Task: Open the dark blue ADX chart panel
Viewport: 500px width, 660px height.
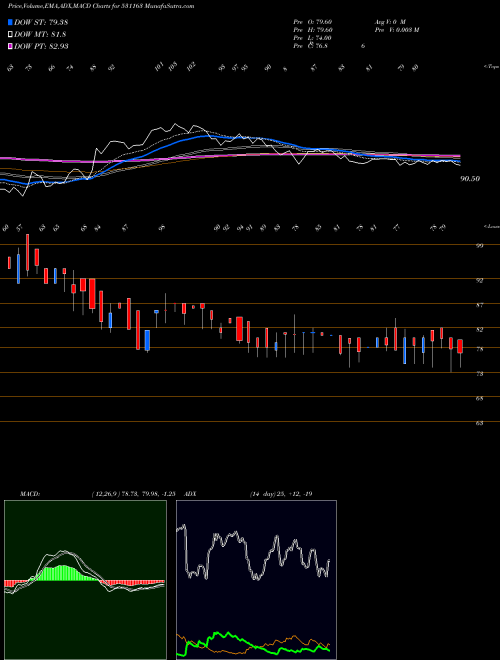Action: [256, 580]
